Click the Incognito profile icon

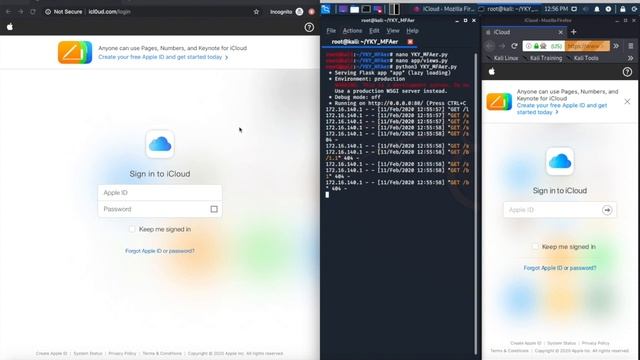click(x=300, y=12)
